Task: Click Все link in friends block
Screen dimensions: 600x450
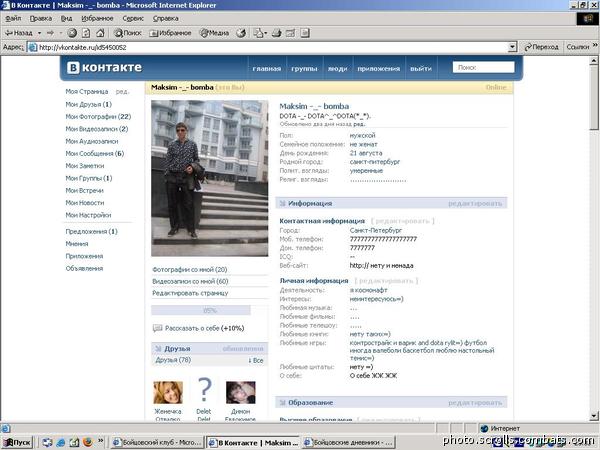Action: tap(256, 360)
